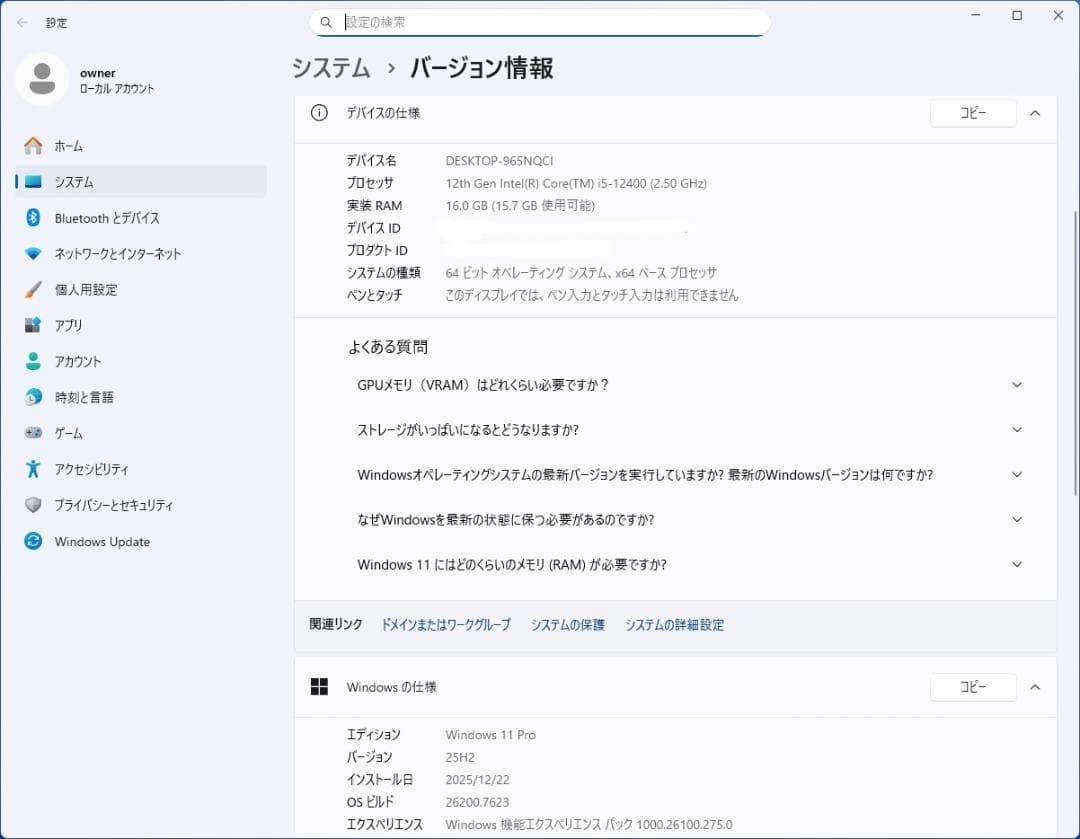Expand the ストレージがいっぱいになる question
The width and height of the screenshot is (1080, 839).
1017,429
